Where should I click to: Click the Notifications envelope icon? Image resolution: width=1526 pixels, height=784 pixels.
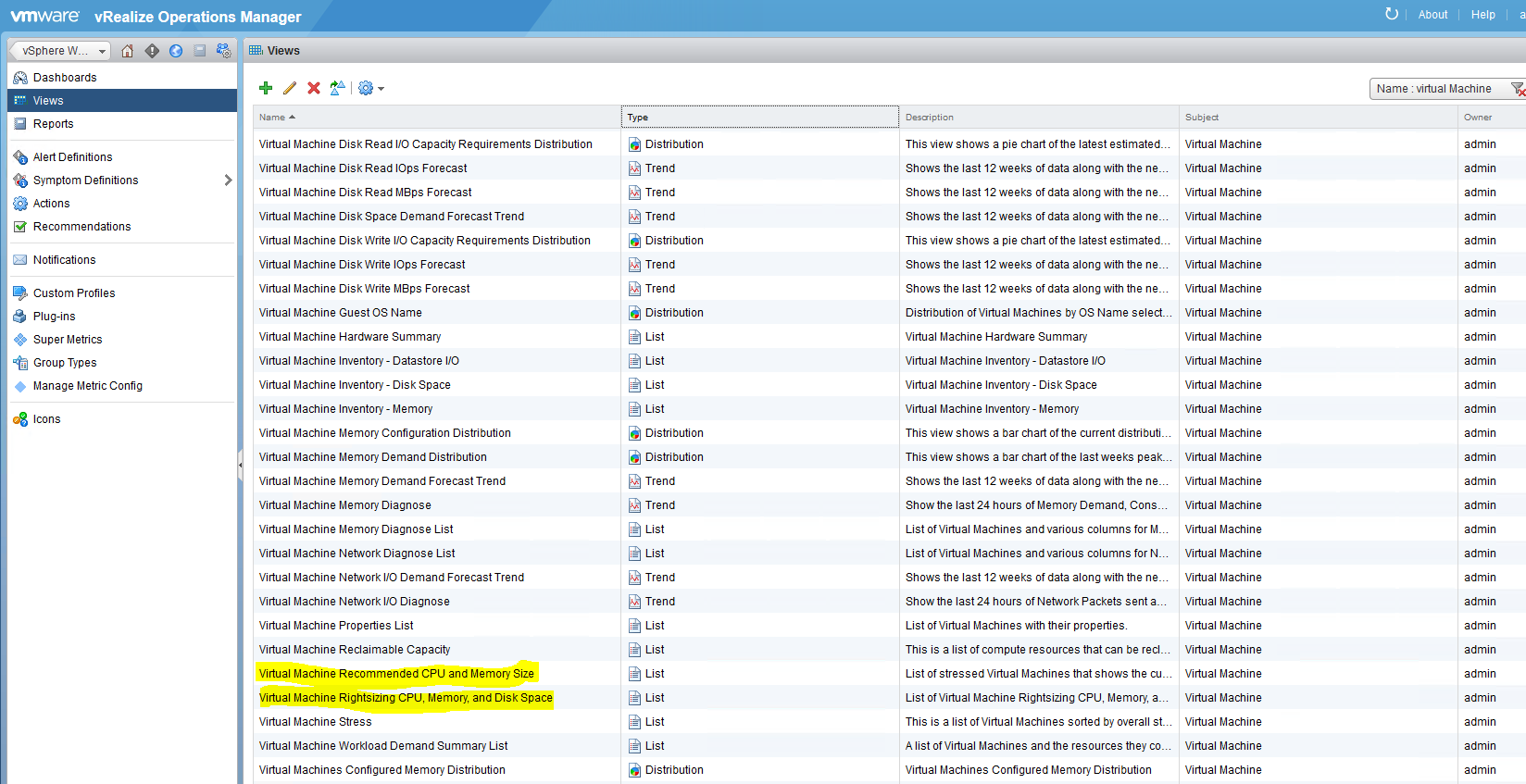[20, 260]
